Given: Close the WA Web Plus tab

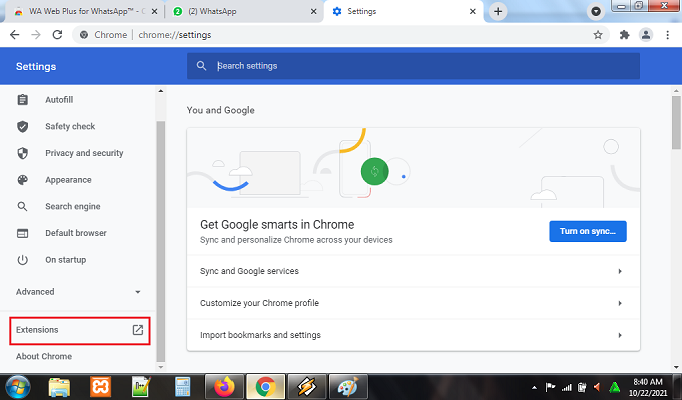Looking at the screenshot, I should [154, 12].
